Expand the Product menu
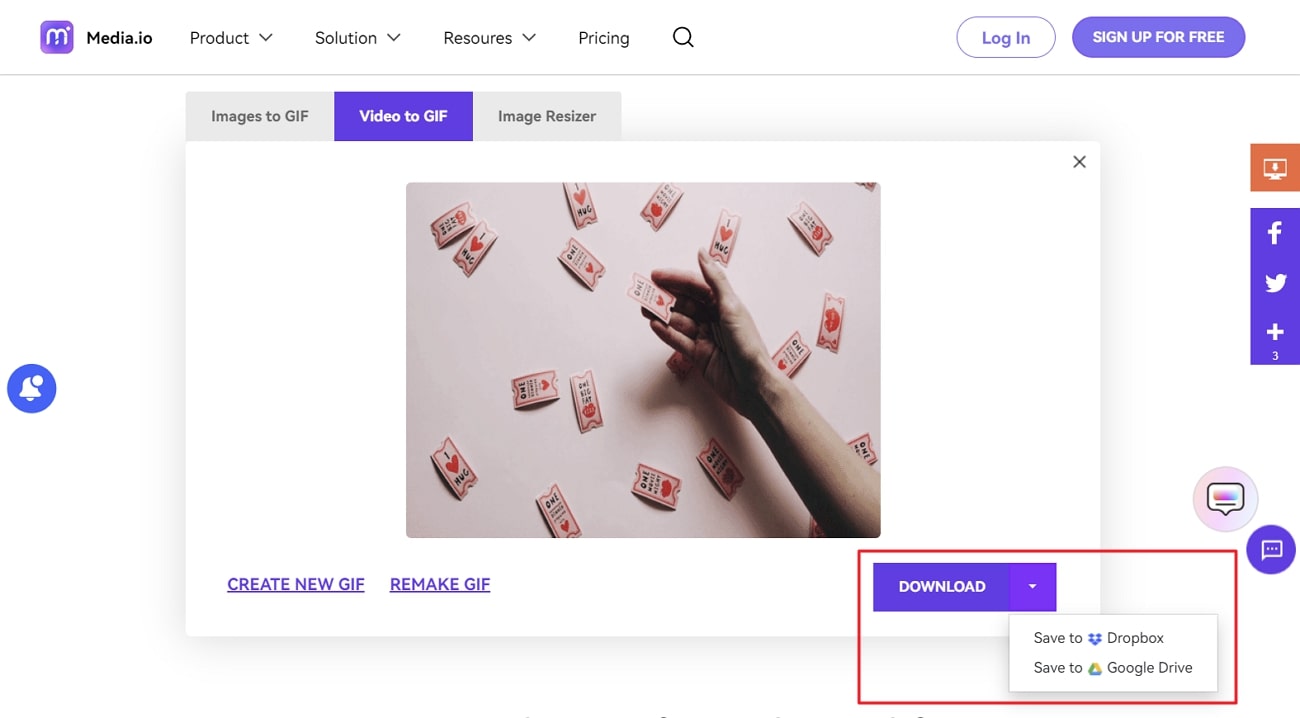This screenshot has width=1300, height=718. pyautogui.click(x=231, y=38)
